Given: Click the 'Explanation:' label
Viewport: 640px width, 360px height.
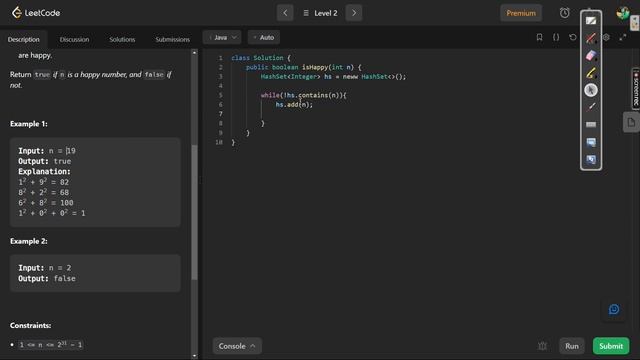Looking at the screenshot, I should (44, 171).
